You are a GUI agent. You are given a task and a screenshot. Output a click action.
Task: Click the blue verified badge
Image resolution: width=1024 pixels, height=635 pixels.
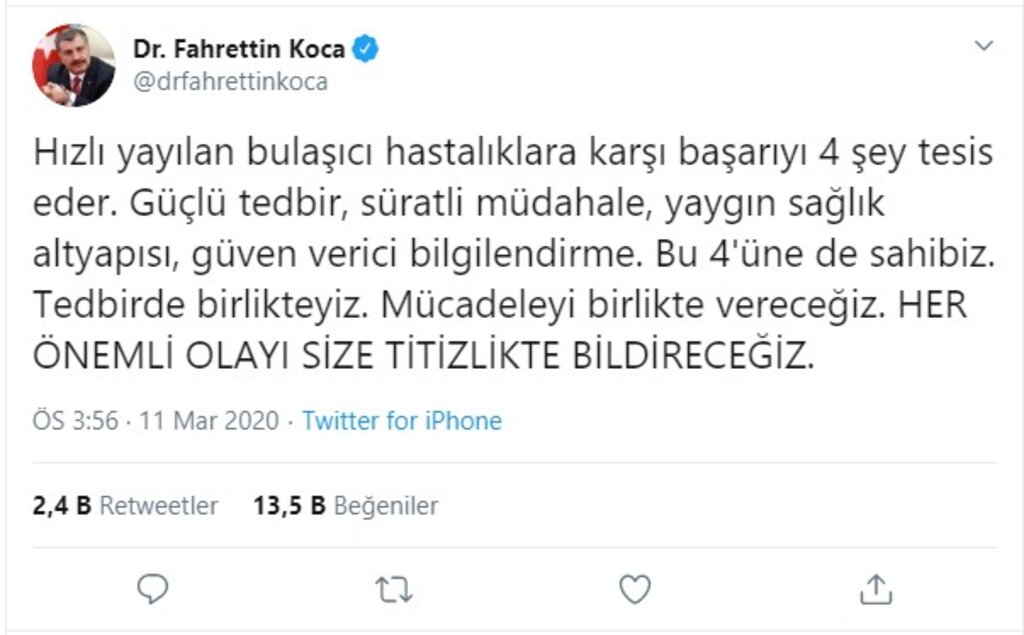(364, 49)
